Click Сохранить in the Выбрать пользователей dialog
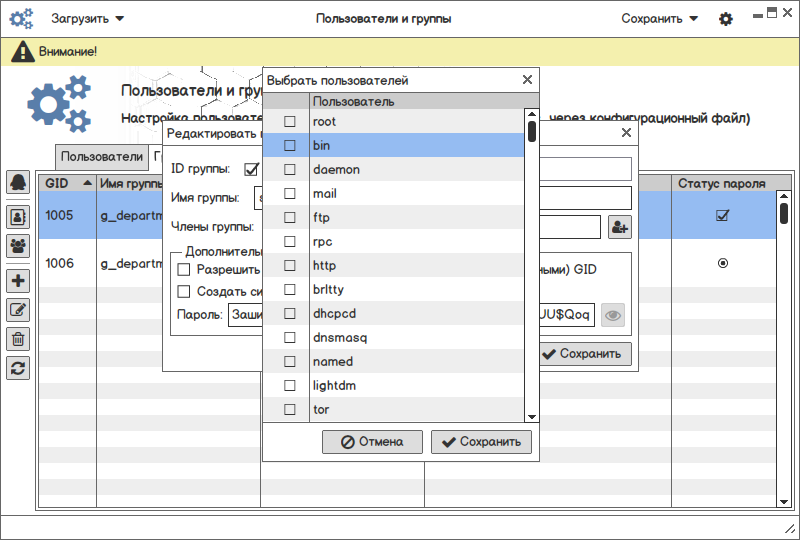Viewport: 800px width, 540px height. point(481,442)
